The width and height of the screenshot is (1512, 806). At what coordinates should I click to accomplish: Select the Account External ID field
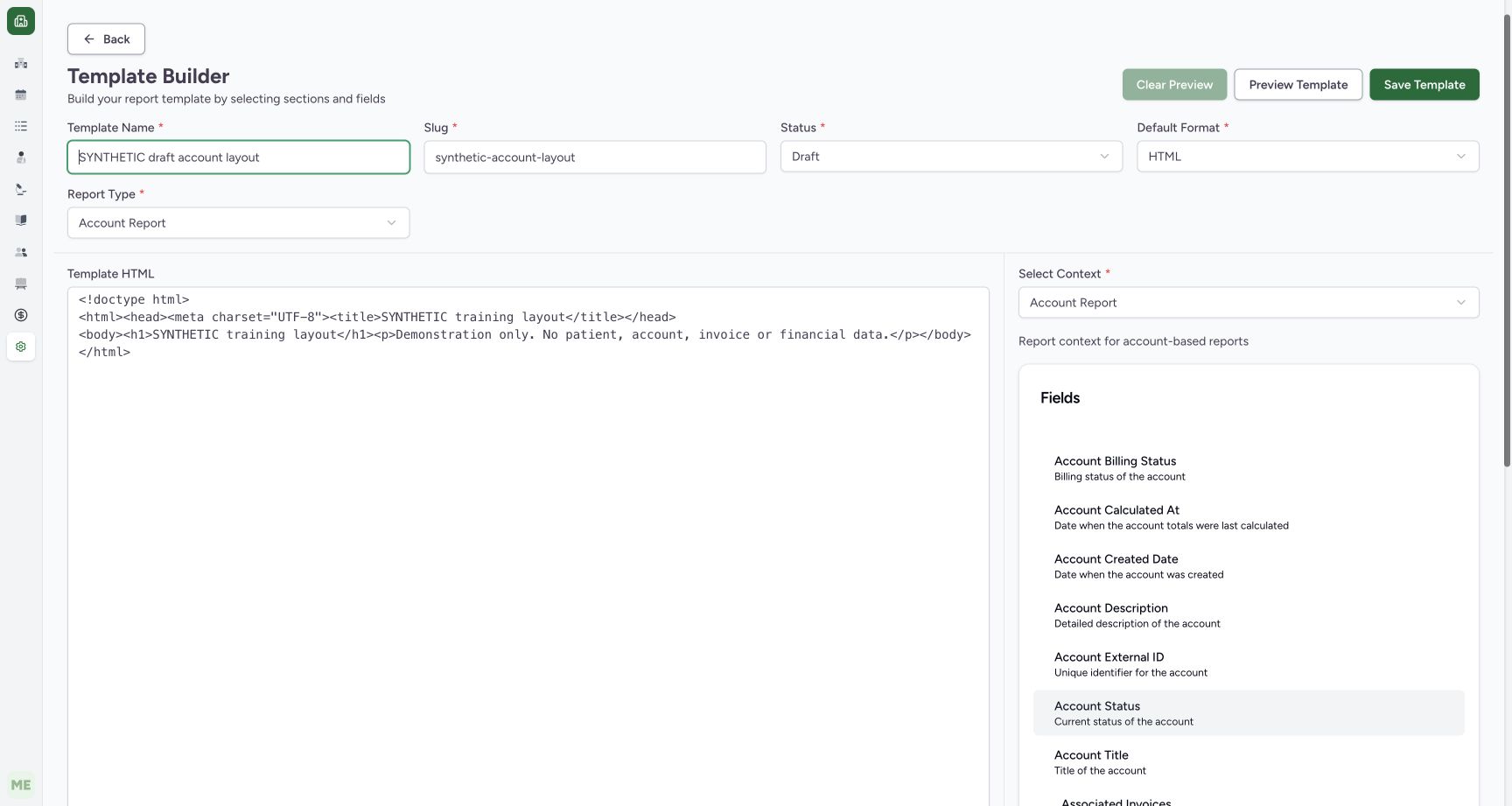1249,664
